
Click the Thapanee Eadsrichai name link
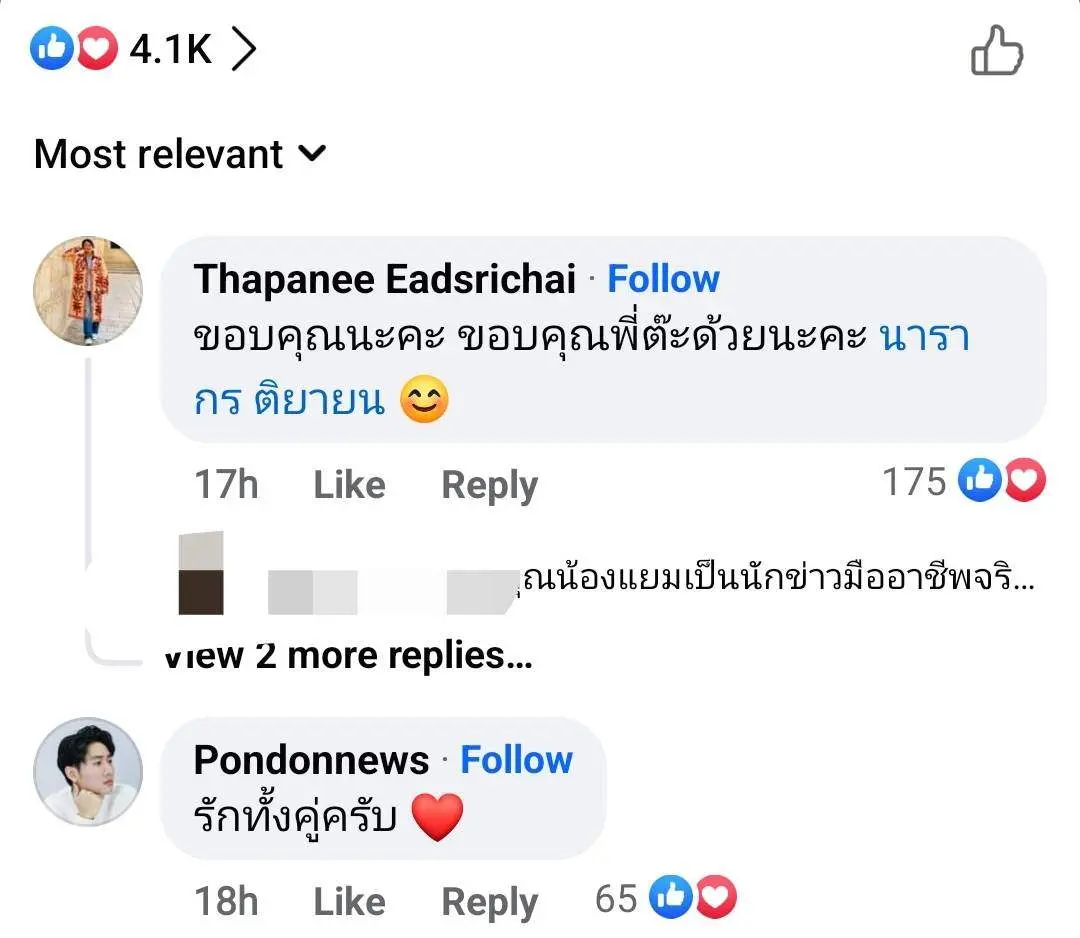385,280
